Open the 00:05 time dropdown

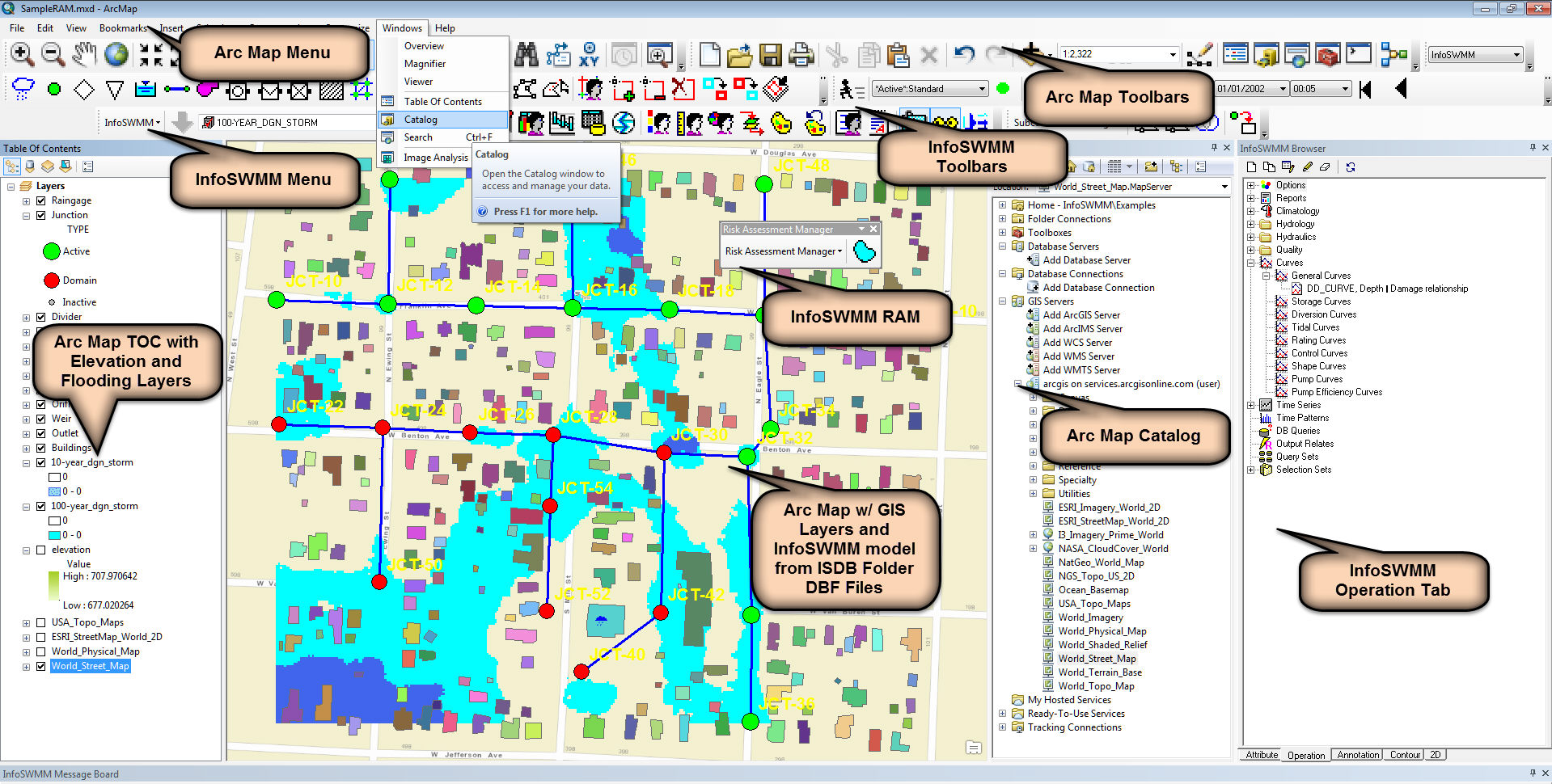1345,89
